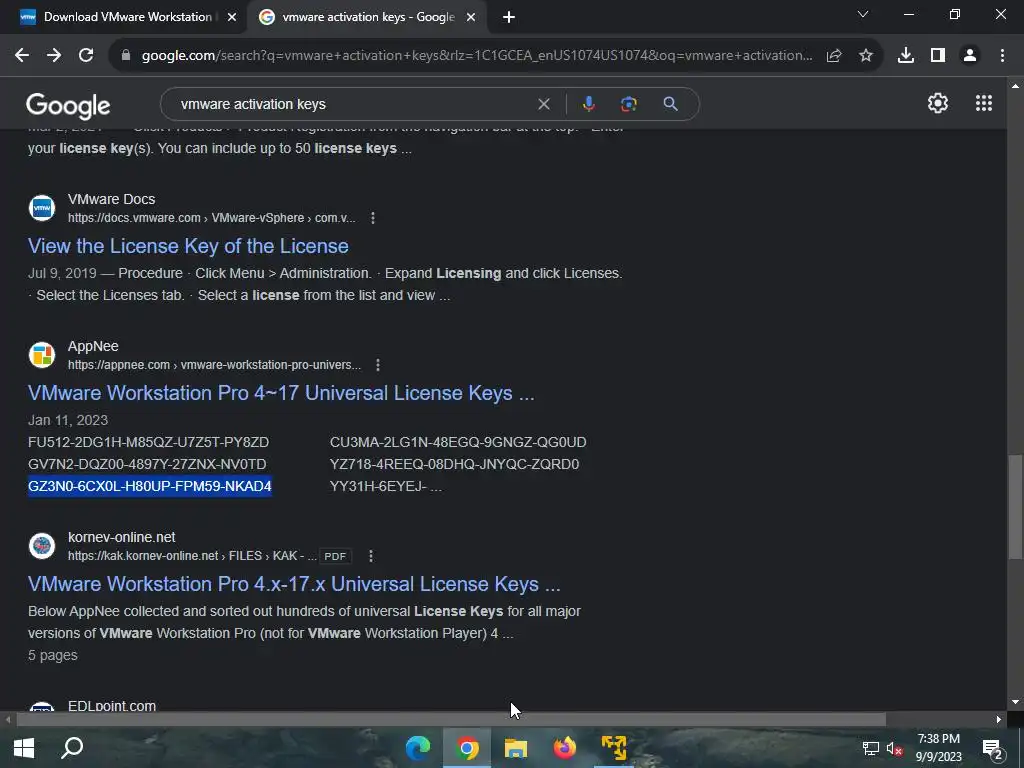
Task: Click the share page icon in address bar
Action: tap(834, 56)
